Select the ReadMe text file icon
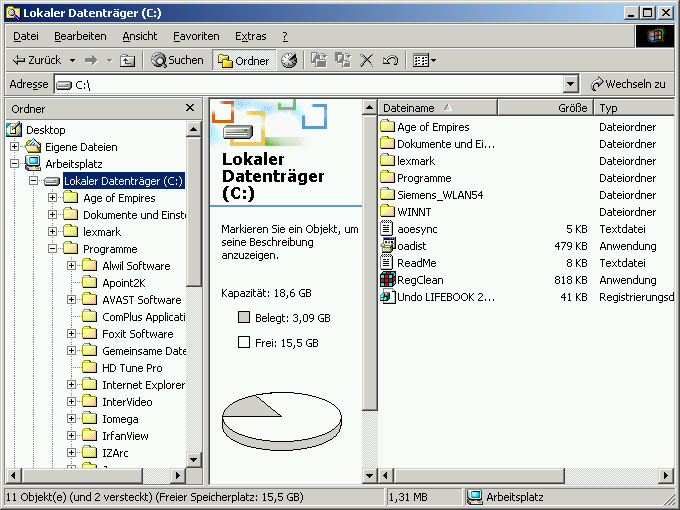This screenshot has height=510, width=680. click(386, 263)
